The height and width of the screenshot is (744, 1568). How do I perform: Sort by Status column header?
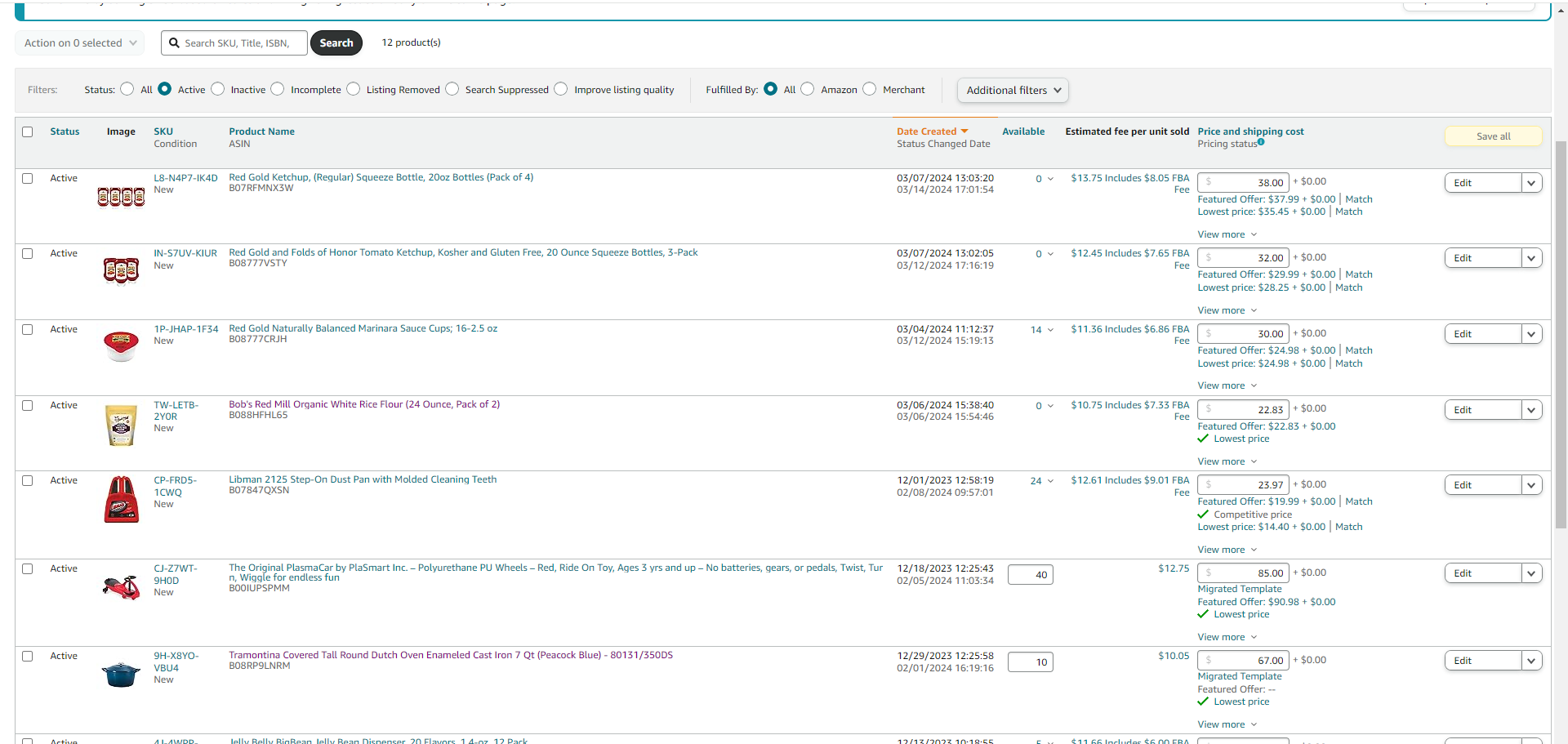point(65,131)
